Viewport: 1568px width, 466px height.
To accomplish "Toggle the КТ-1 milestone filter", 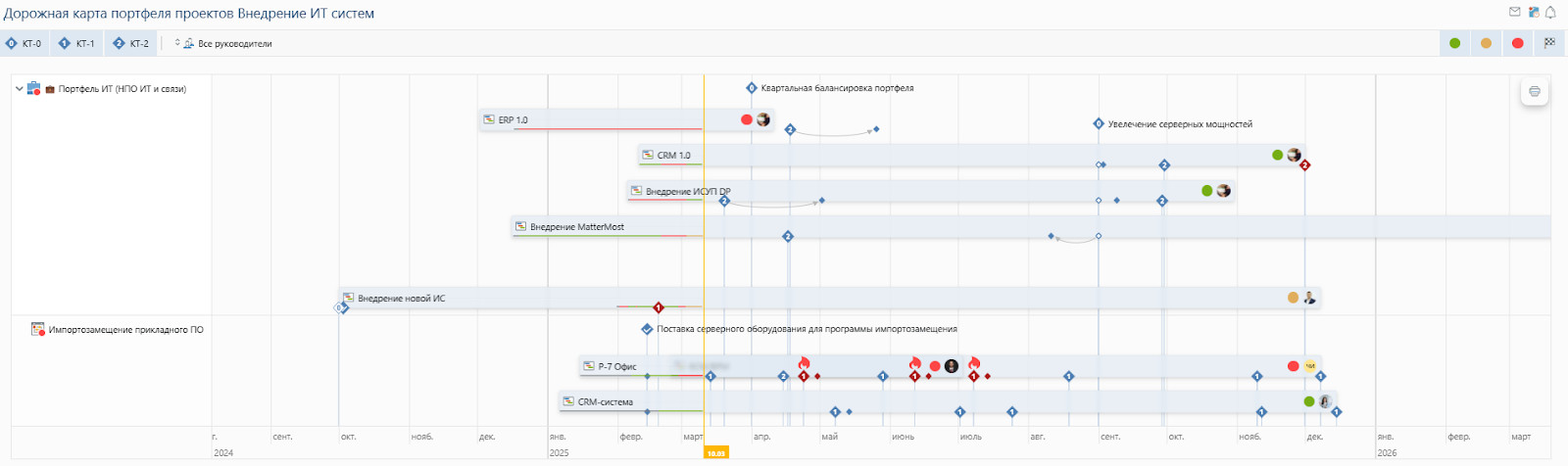I will pyautogui.click(x=76, y=43).
